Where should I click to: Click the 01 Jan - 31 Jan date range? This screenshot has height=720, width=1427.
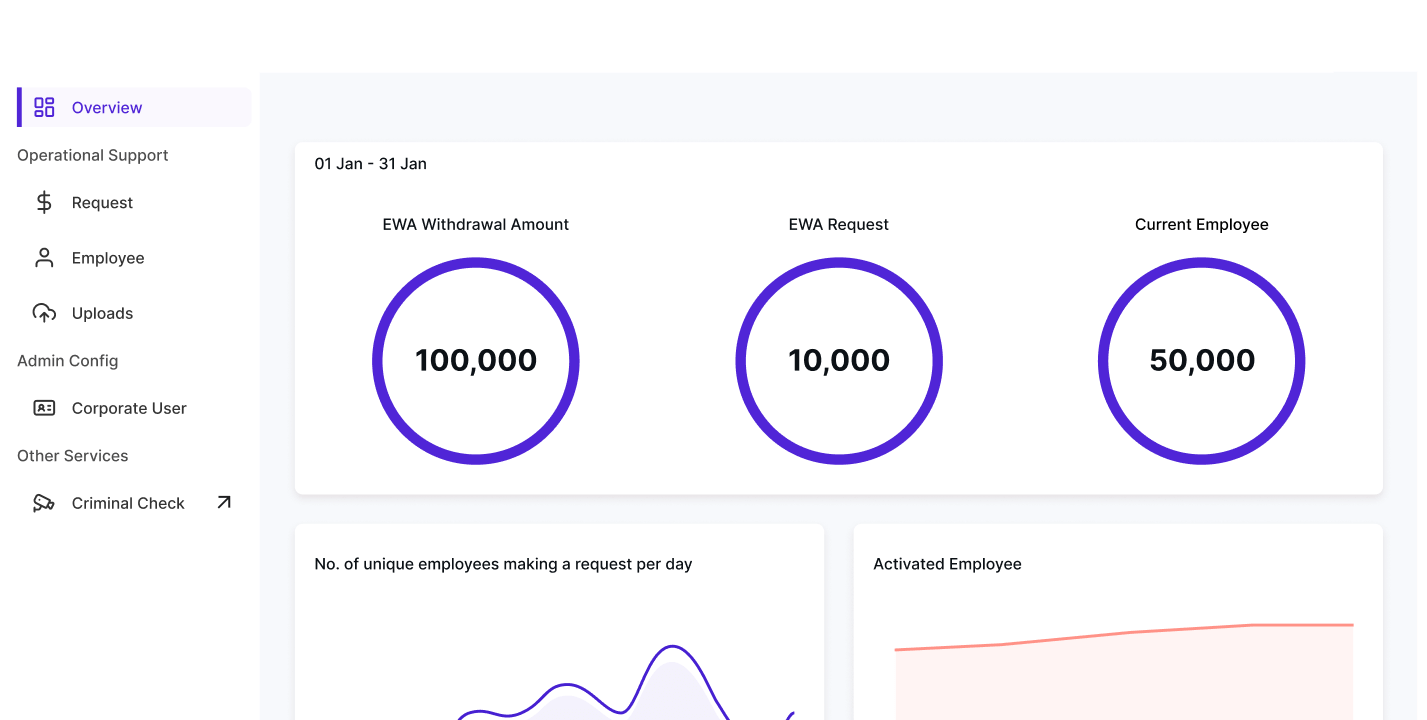click(x=370, y=164)
